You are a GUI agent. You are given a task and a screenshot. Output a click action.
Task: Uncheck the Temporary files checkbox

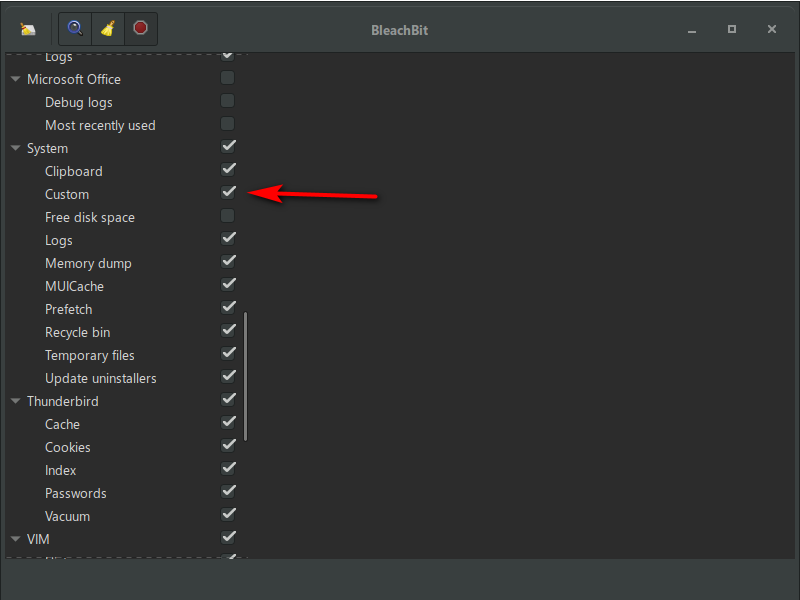(x=228, y=354)
